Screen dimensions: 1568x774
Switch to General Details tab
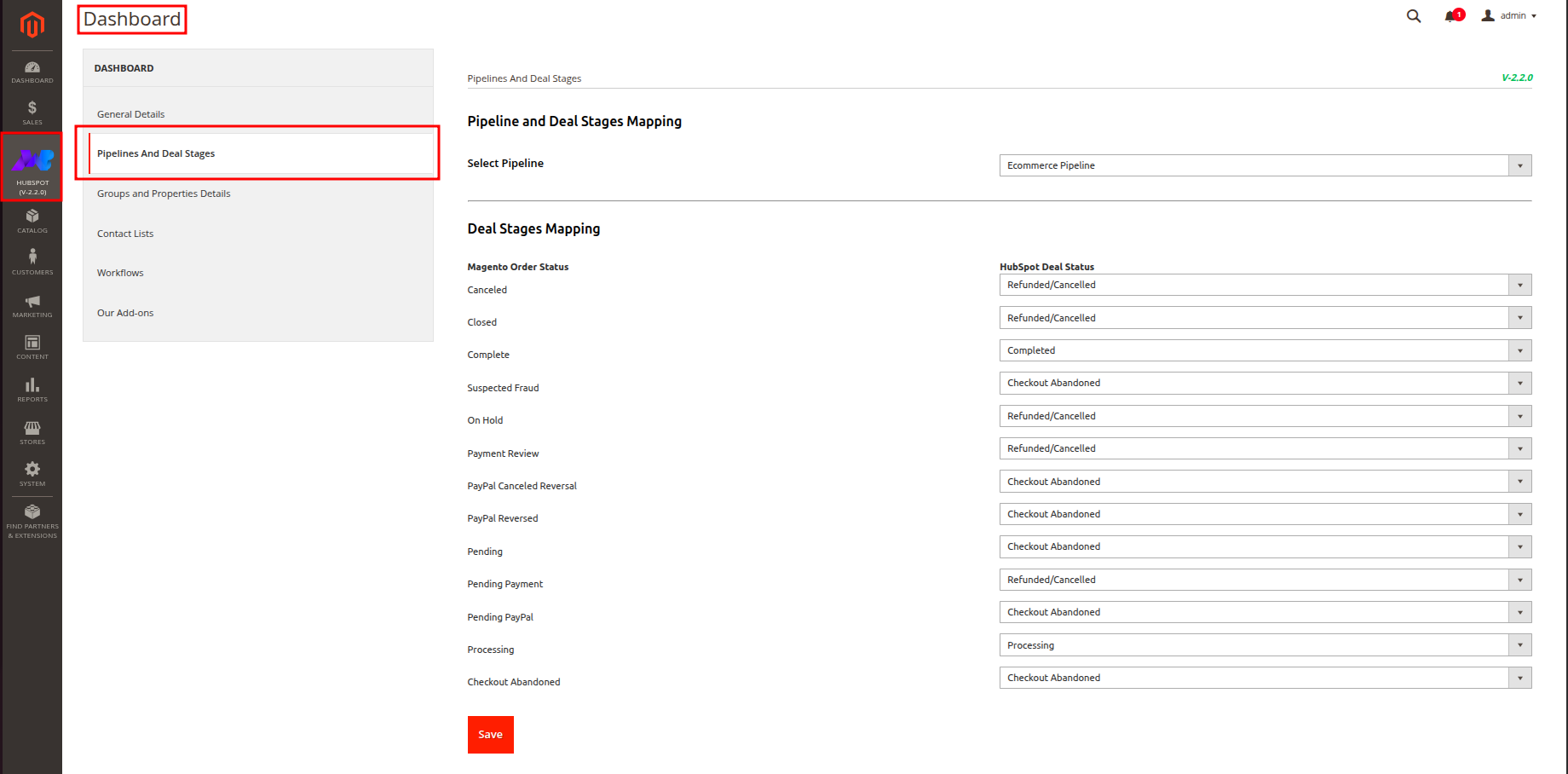pyautogui.click(x=131, y=114)
